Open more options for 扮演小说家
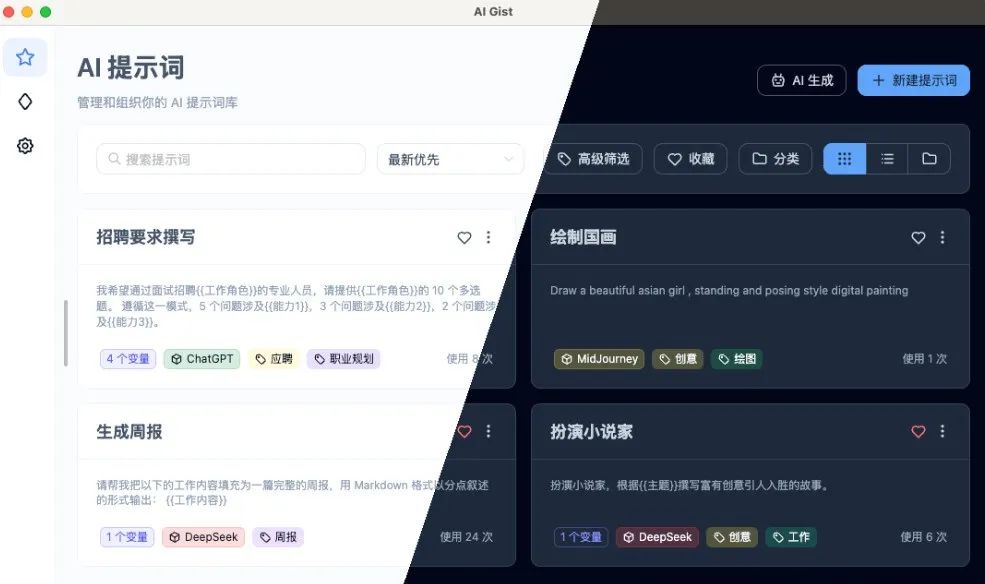 (x=942, y=431)
